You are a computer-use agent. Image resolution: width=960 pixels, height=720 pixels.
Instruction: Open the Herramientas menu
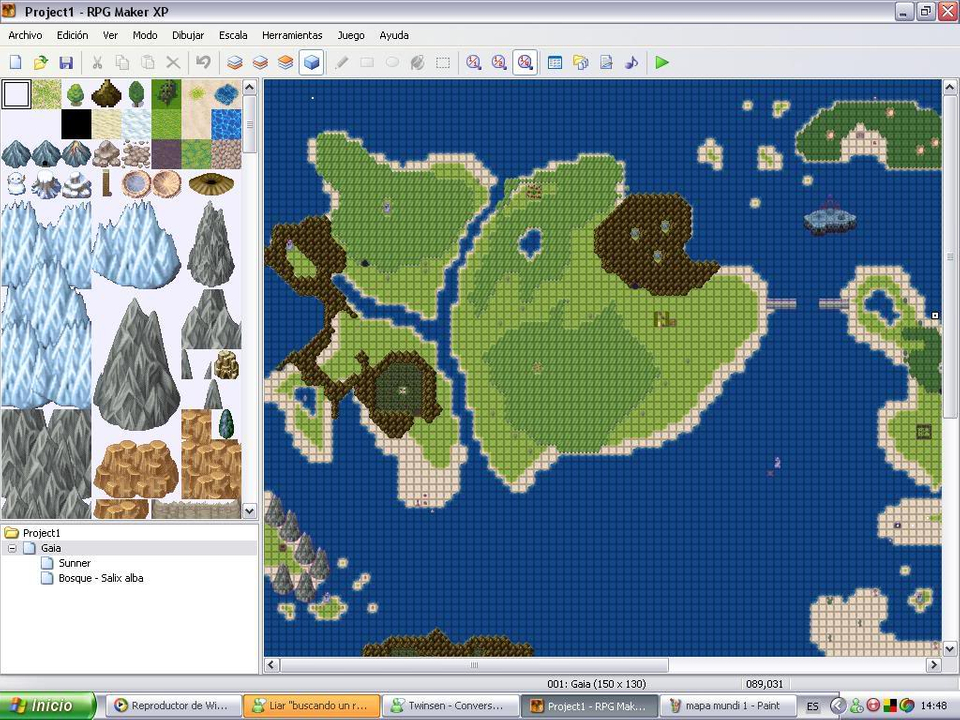292,35
